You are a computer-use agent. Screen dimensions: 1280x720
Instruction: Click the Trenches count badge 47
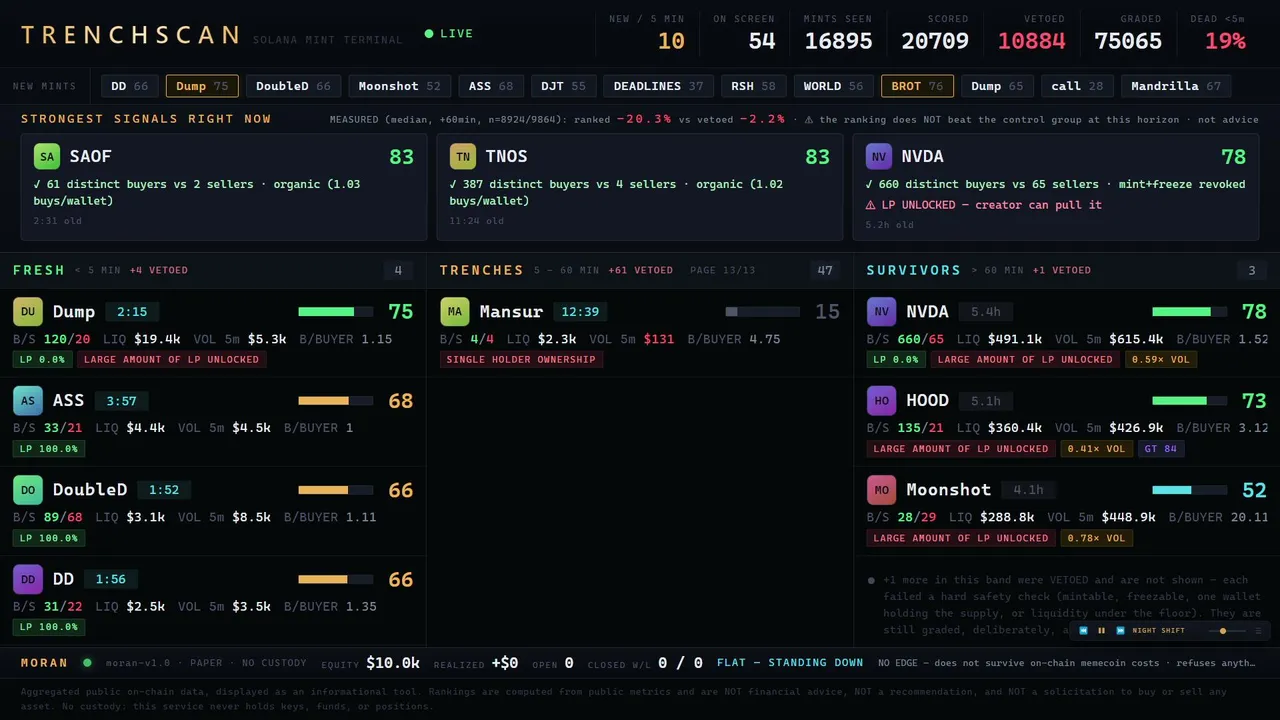click(x=825, y=270)
